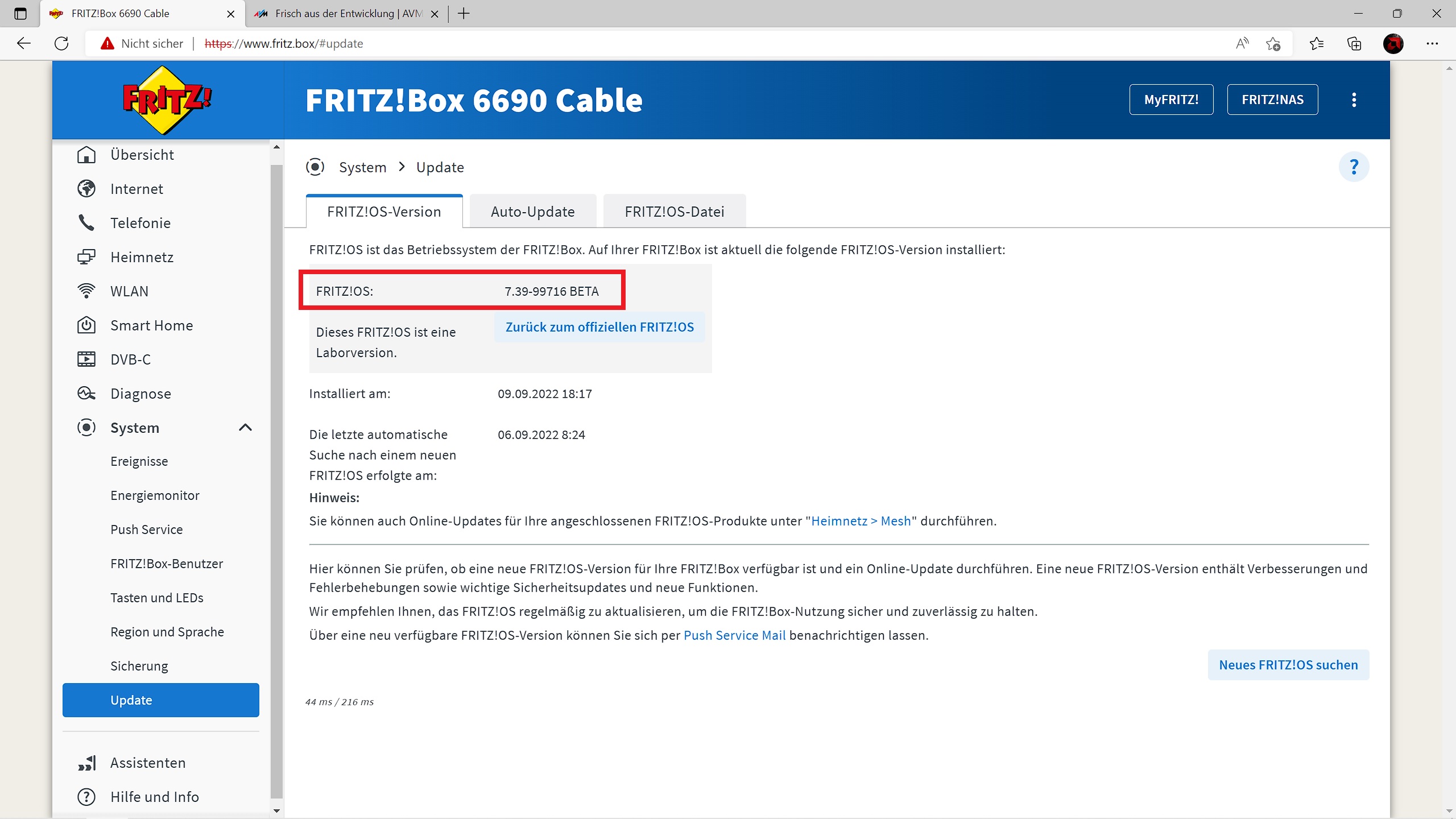Image resolution: width=1456 pixels, height=819 pixels.
Task: Click Neues FRITZ!OS suchen button
Action: (1288, 665)
